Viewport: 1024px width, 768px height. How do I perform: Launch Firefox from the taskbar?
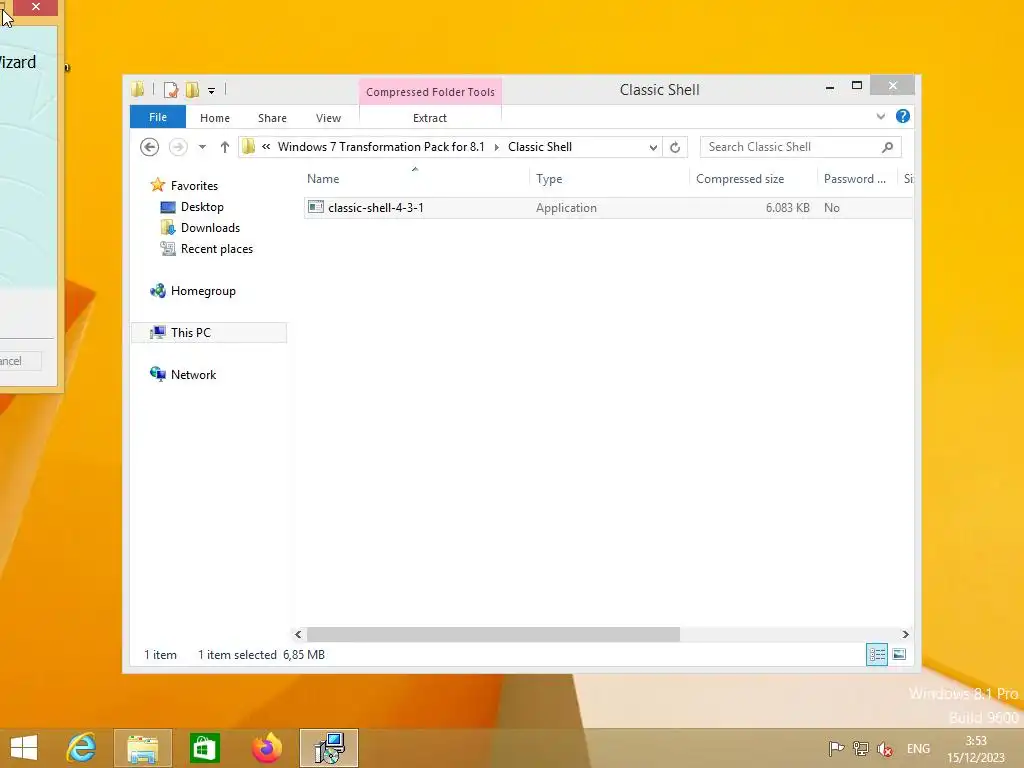tap(266, 748)
